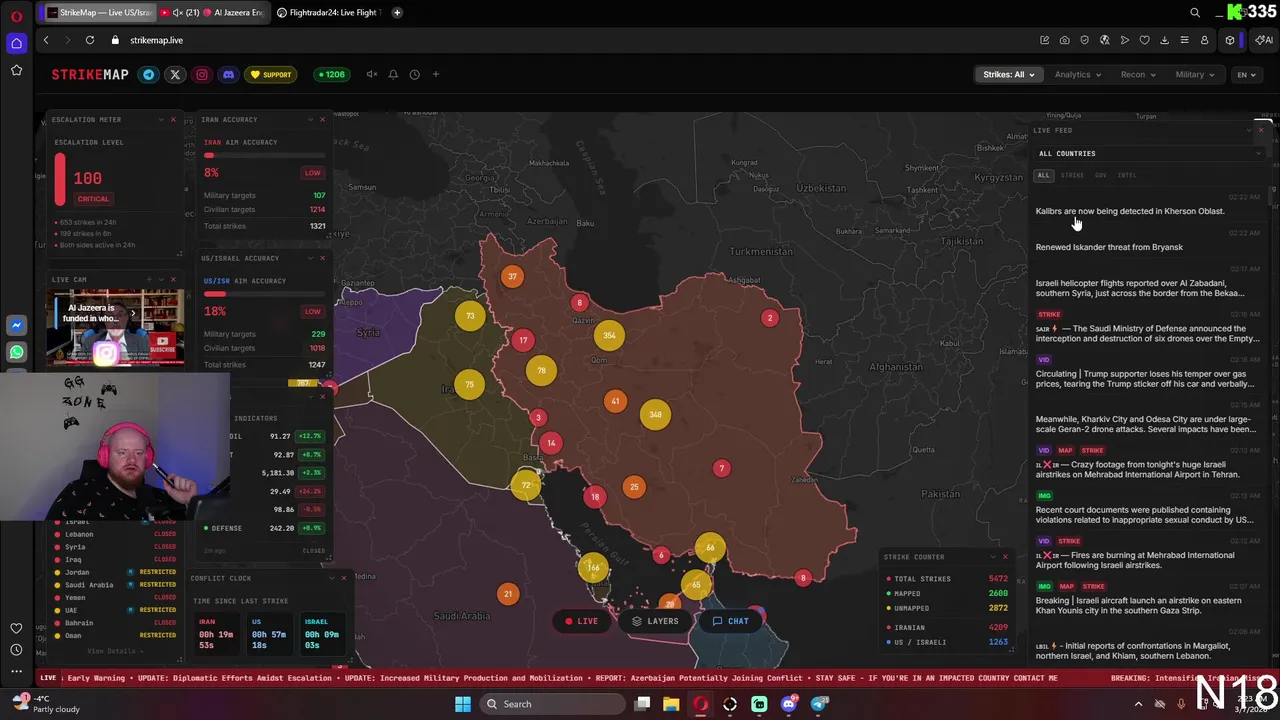Open the Military dropdown menu
Screen dimensions: 1280x720
[1195, 74]
